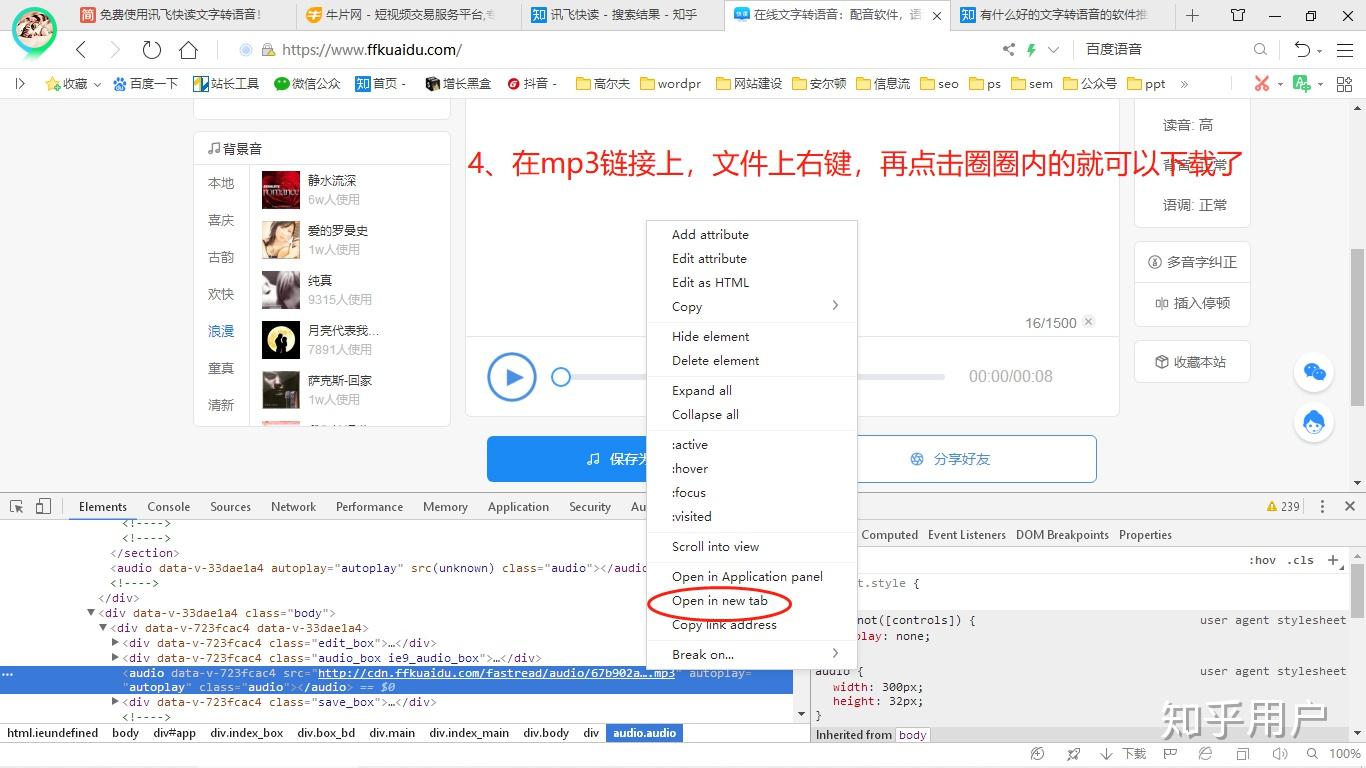1366x768 pixels.
Task: Toggle the :hover state in context menu
Action: point(751,469)
